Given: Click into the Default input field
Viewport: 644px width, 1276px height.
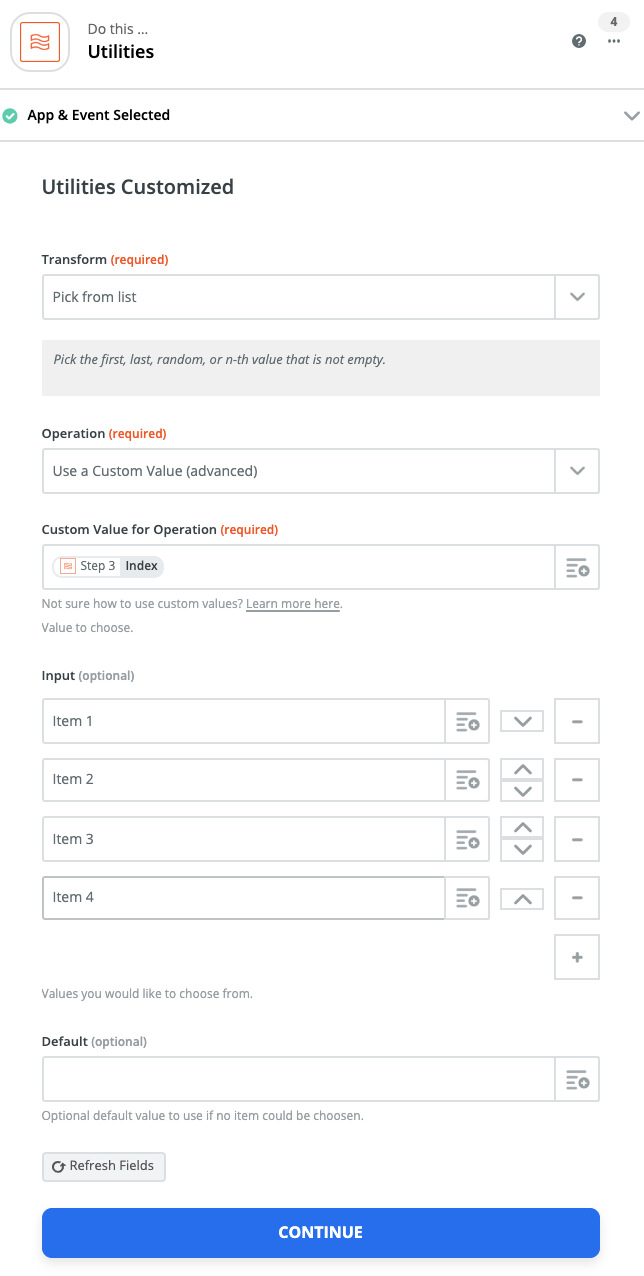Looking at the screenshot, I should click(298, 1079).
